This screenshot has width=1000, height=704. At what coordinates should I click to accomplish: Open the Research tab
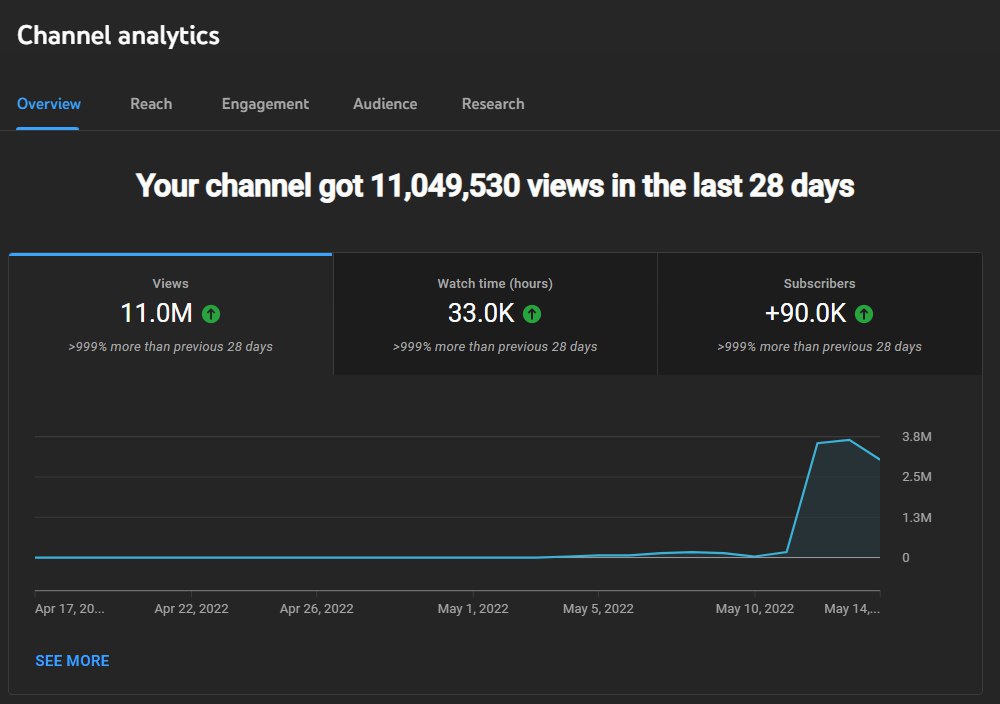[x=493, y=104]
